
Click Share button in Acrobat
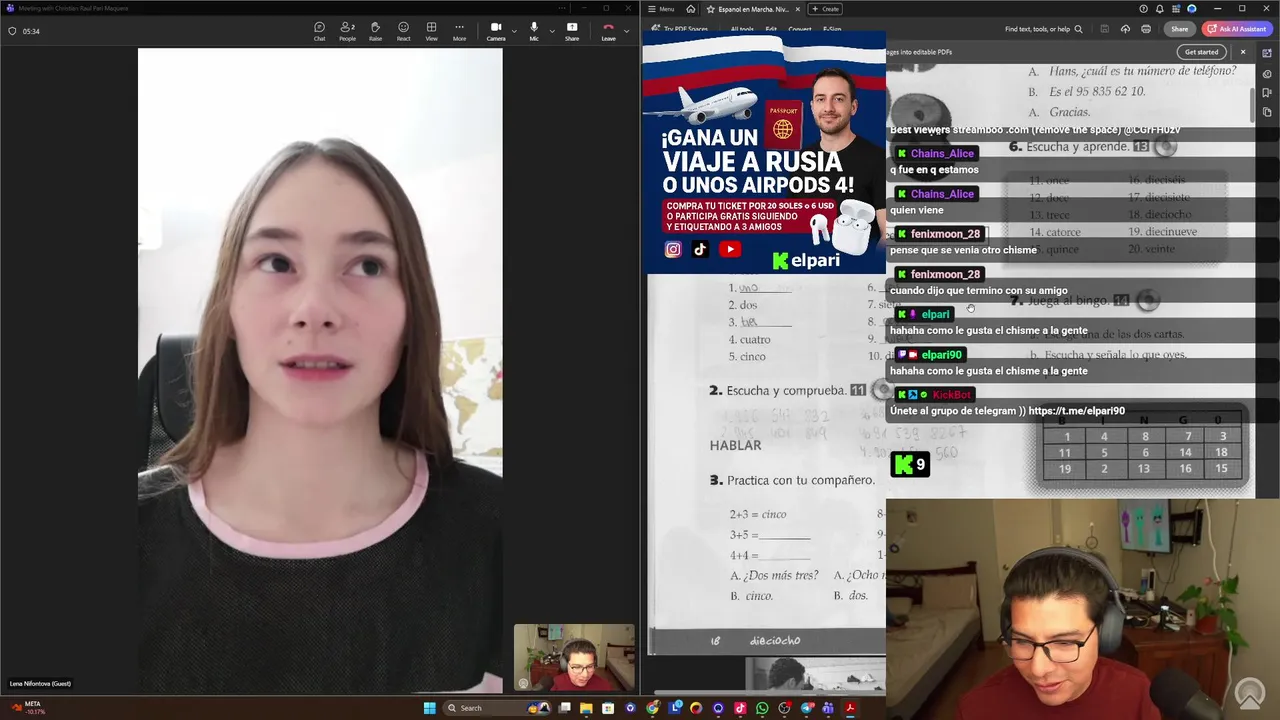tap(1180, 29)
